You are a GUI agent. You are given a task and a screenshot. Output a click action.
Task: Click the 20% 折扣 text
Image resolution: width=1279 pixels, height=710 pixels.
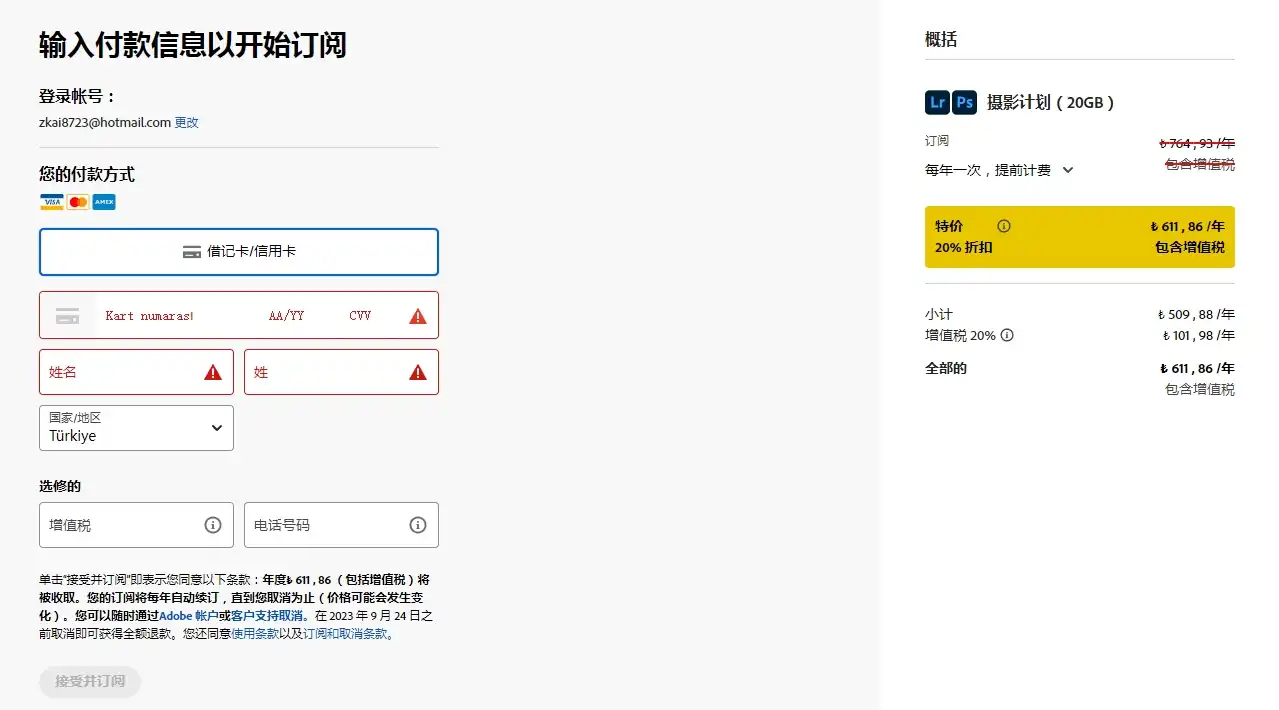pyautogui.click(x=964, y=247)
